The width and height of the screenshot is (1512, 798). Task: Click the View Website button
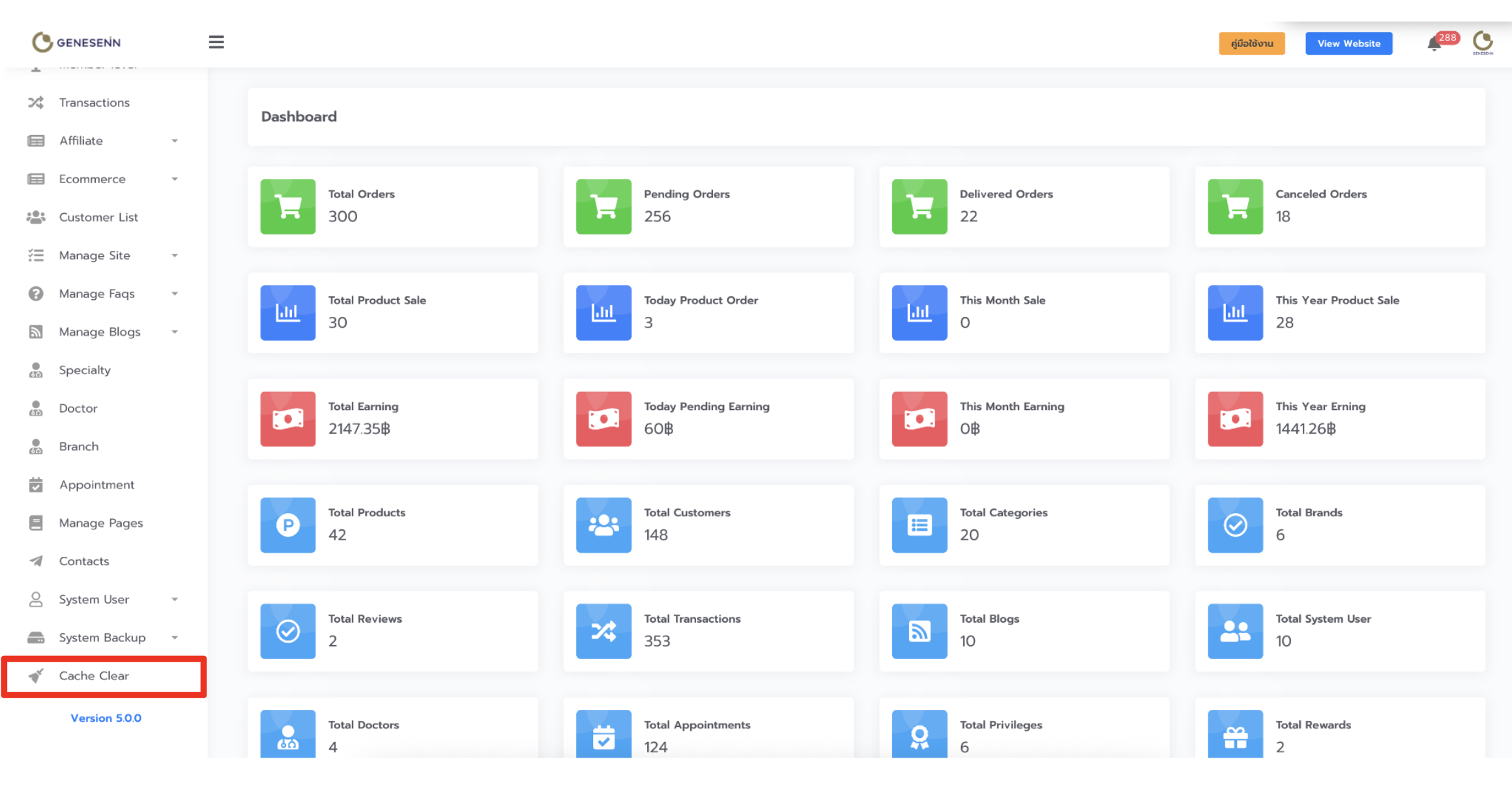point(1348,44)
